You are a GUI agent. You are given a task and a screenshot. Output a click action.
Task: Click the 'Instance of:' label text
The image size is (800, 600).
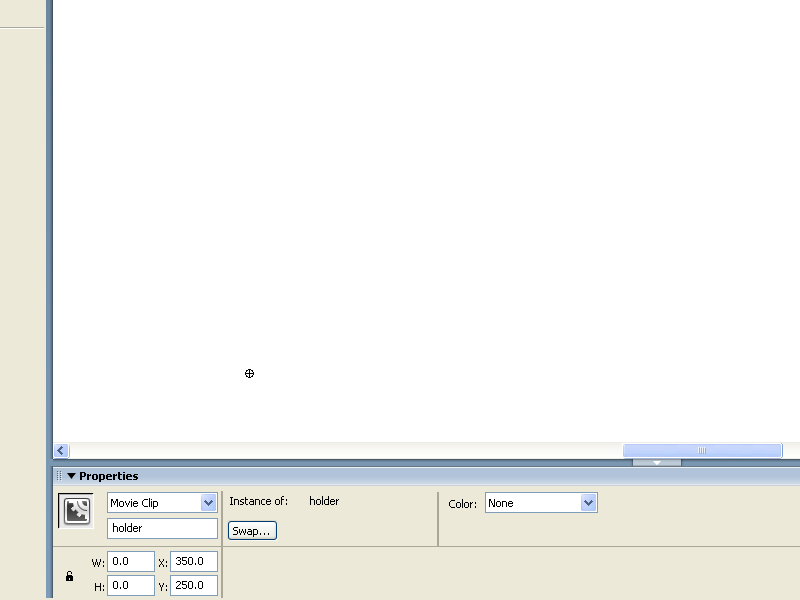(259, 502)
